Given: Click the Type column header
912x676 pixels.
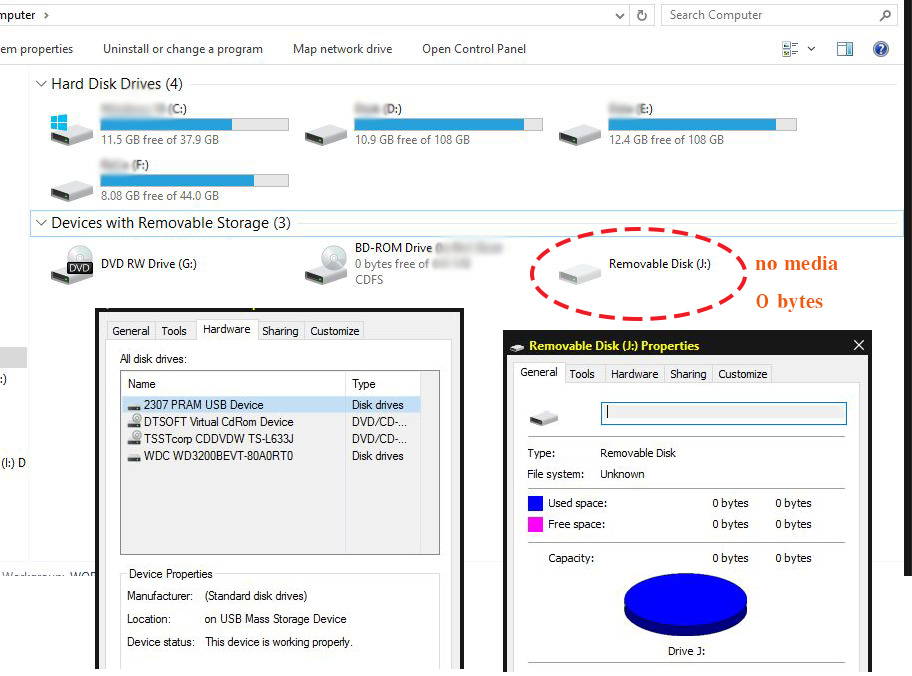Looking at the screenshot, I should point(383,384).
